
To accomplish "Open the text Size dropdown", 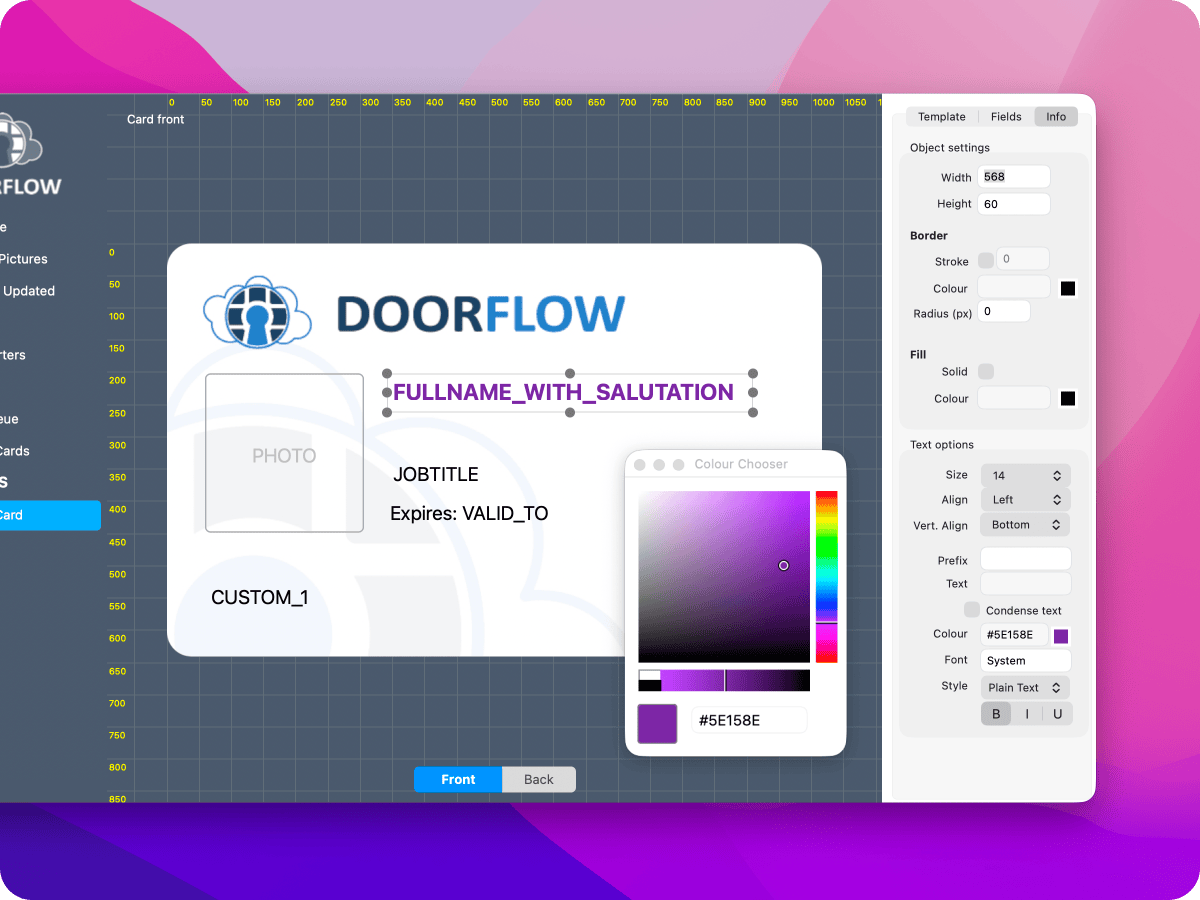I will click(x=1026, y=475).
